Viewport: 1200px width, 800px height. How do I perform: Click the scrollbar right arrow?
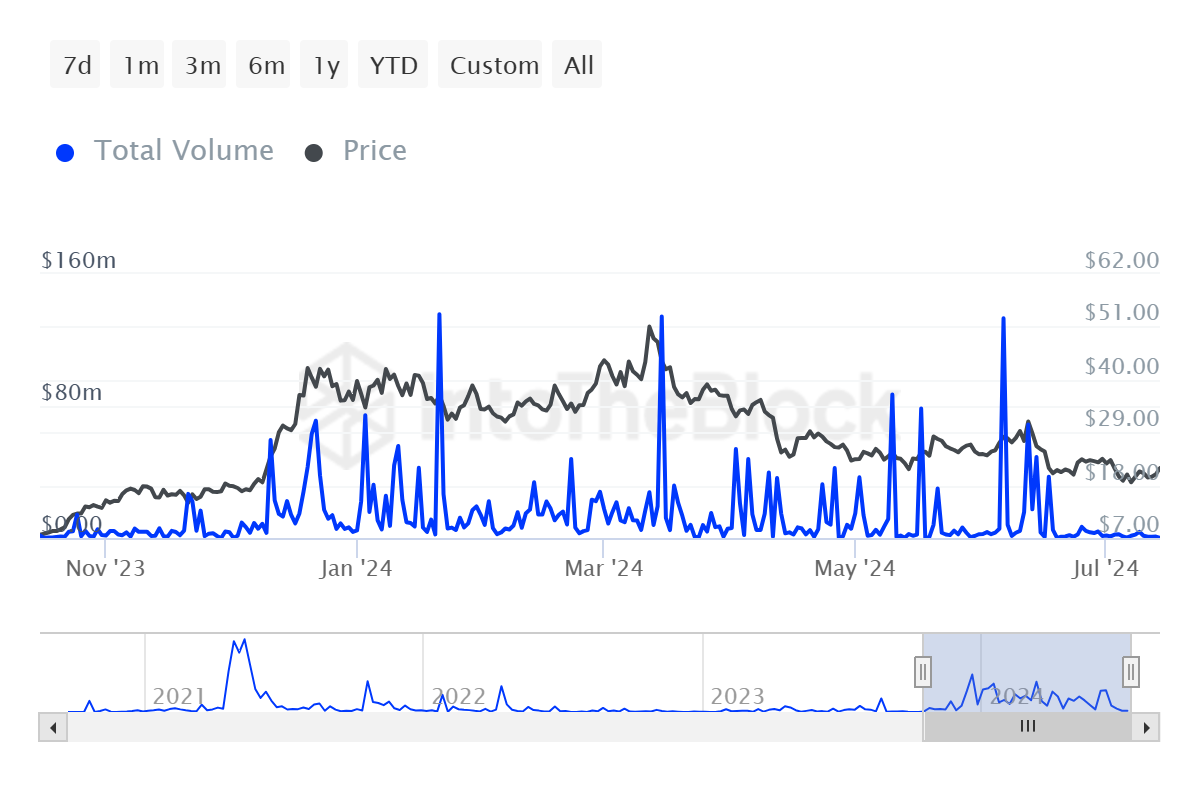(x=1146, y=727)
